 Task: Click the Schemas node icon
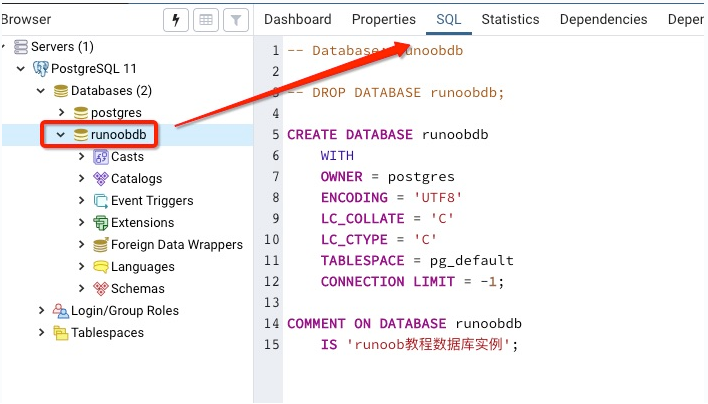click(x=101, y=289)
